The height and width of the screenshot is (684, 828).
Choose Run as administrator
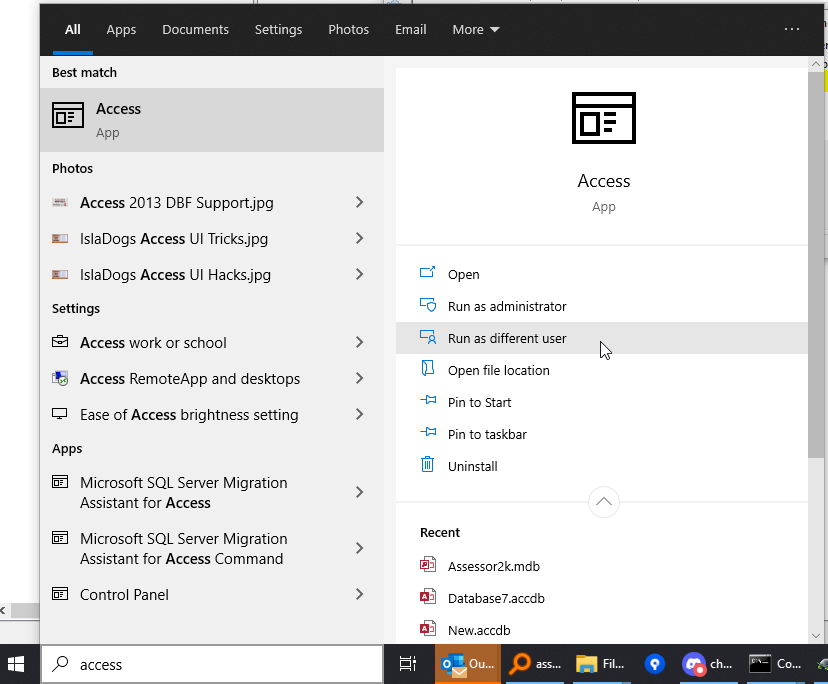(x=601, y=306)
